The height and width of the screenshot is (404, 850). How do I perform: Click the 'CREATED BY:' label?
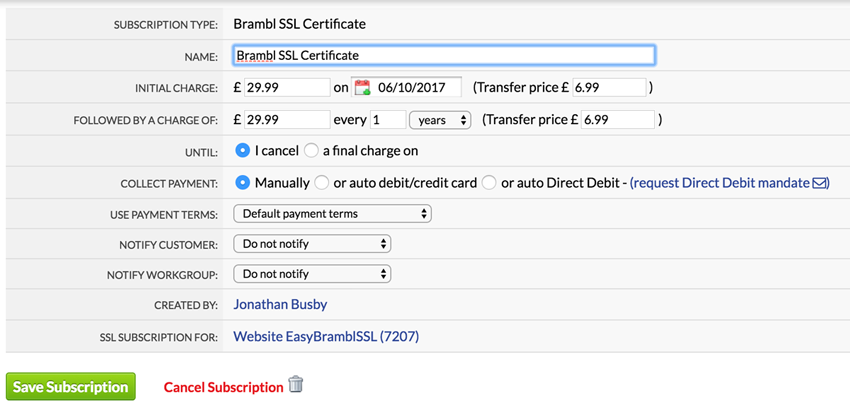186,306
